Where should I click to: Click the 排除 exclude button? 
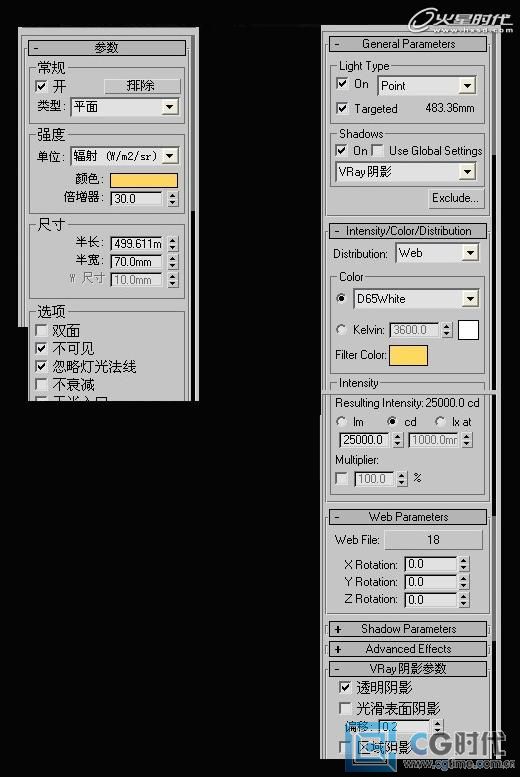pos(142,86)
